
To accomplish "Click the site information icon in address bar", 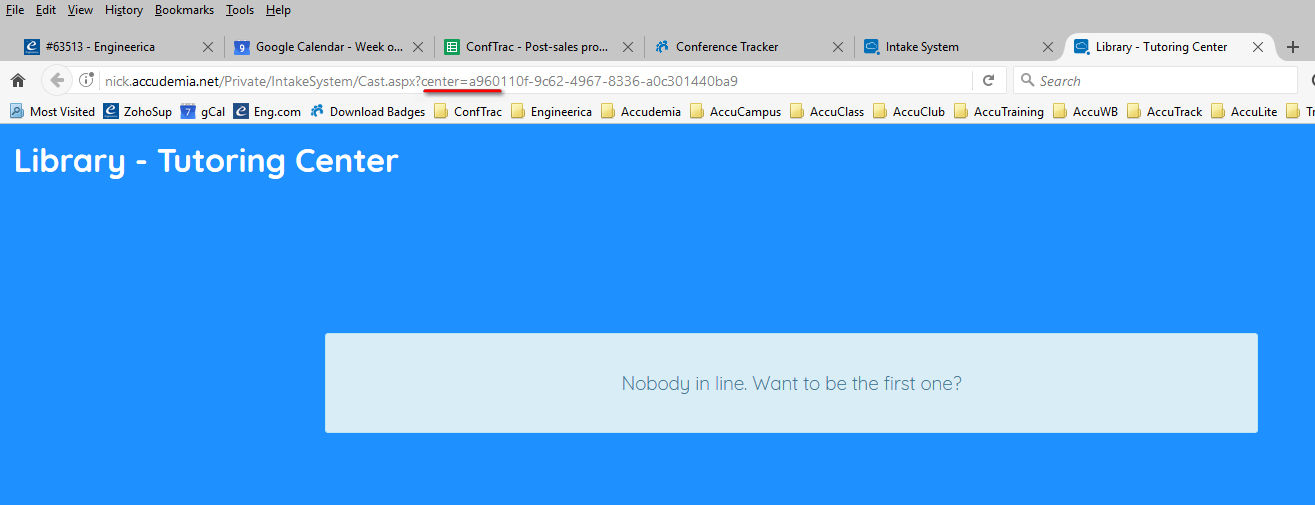I will (87, 81).
